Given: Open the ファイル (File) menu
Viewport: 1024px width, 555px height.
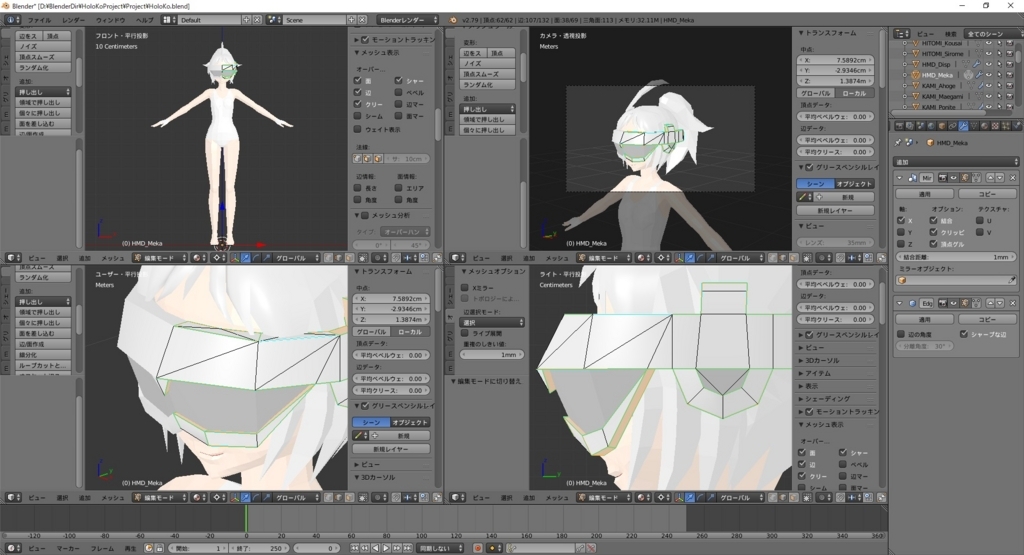Looking at the screenshot, I should (x=39, y=20).
